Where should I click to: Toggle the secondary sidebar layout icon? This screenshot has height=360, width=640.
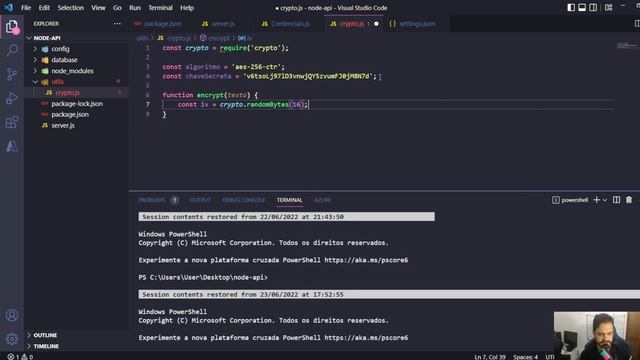click(593, 8)
